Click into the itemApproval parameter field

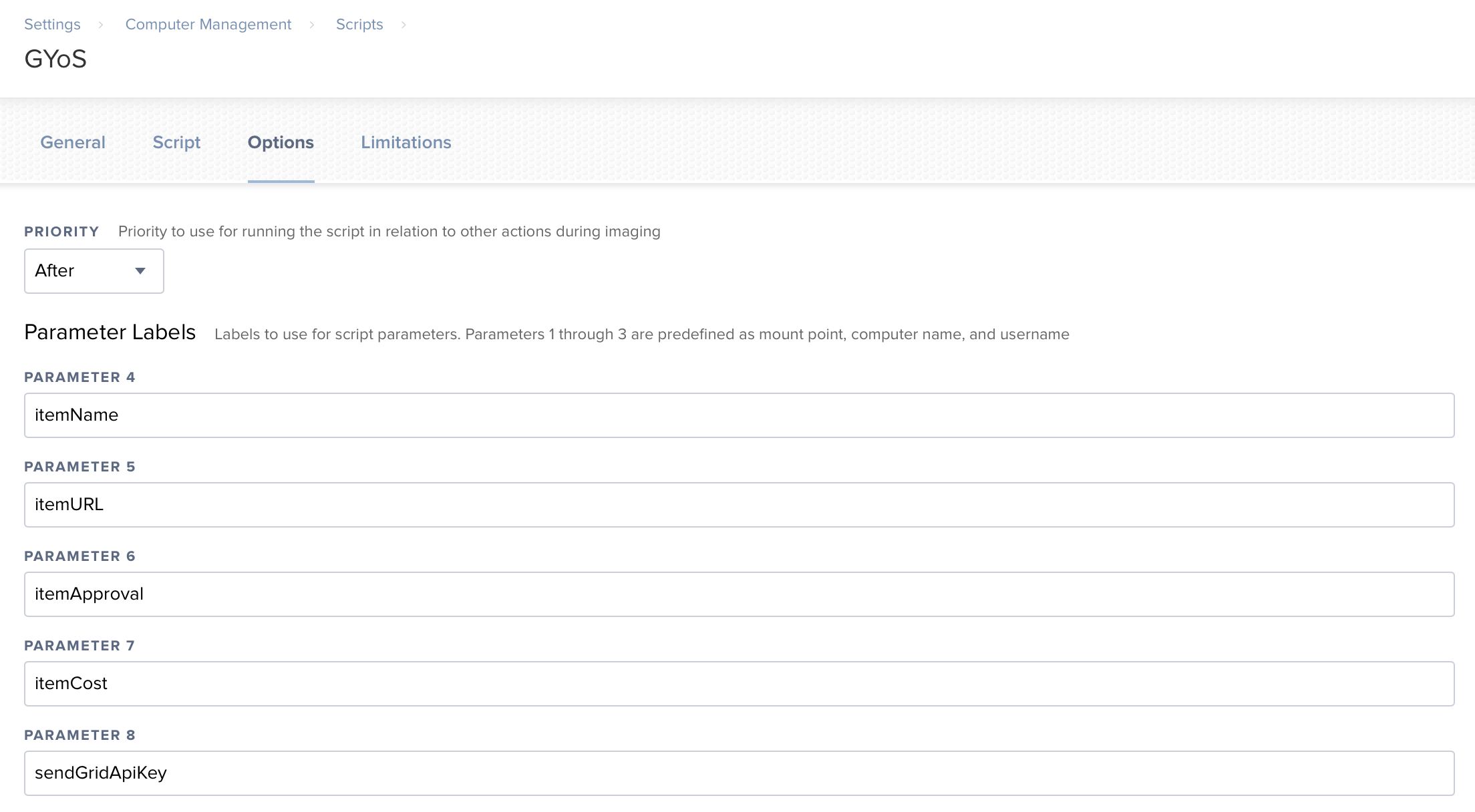[x=739, y=594]
